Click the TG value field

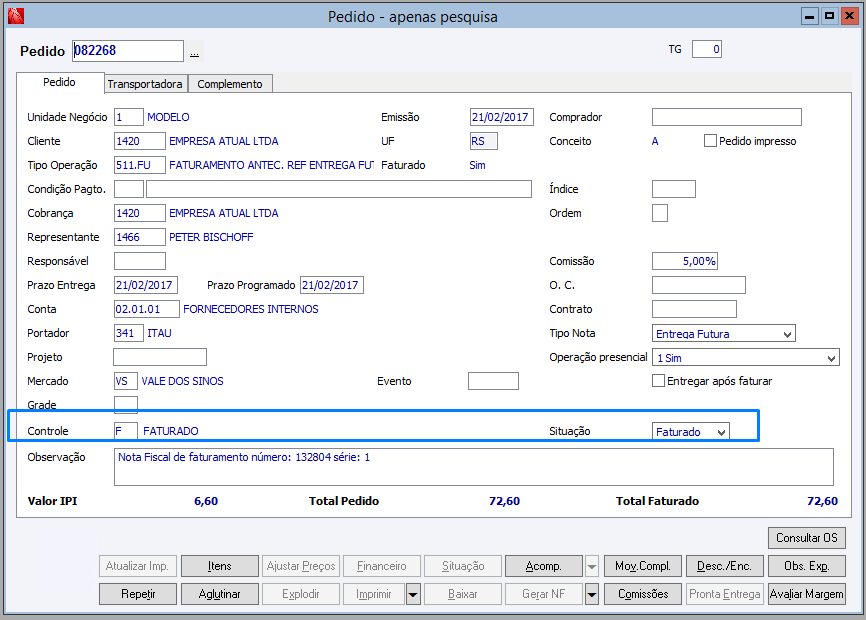coord(707,49)
